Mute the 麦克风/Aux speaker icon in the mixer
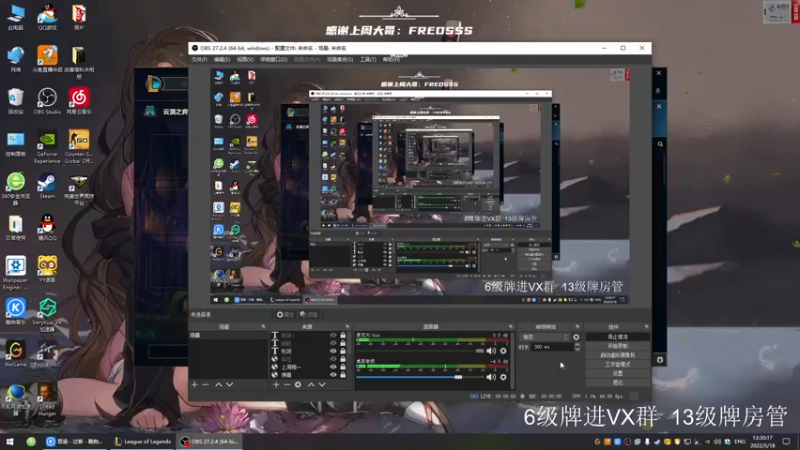This screenshot has height=450, width=800. 491,351
